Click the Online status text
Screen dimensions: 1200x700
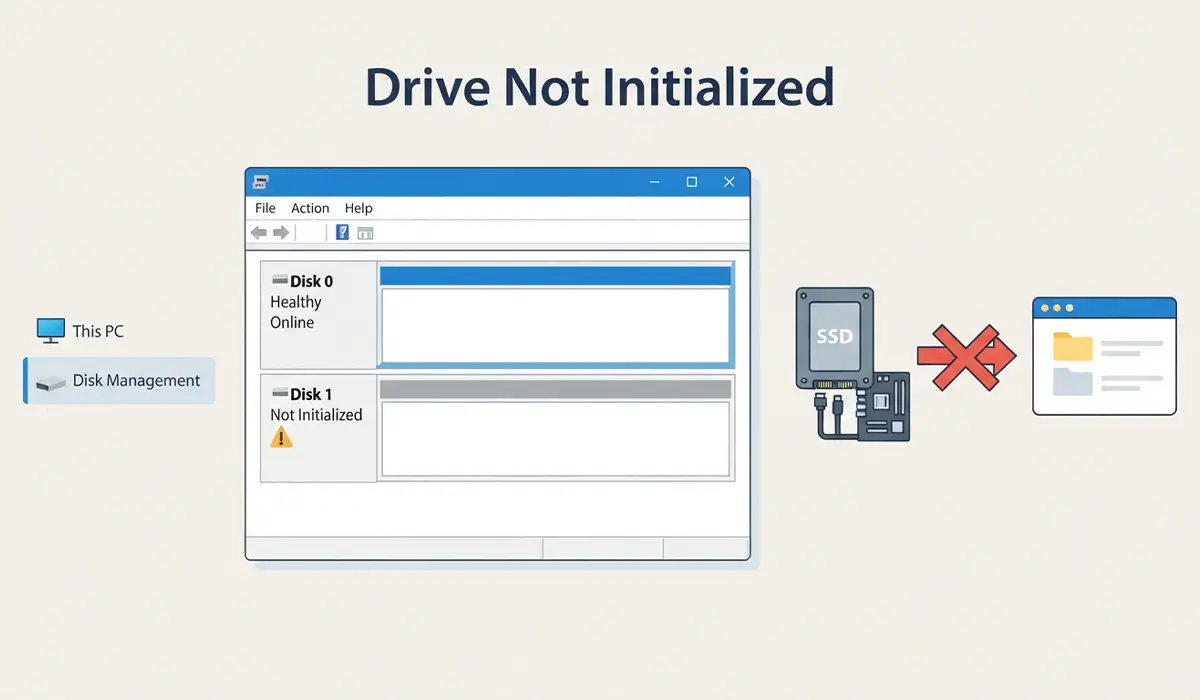292,322
